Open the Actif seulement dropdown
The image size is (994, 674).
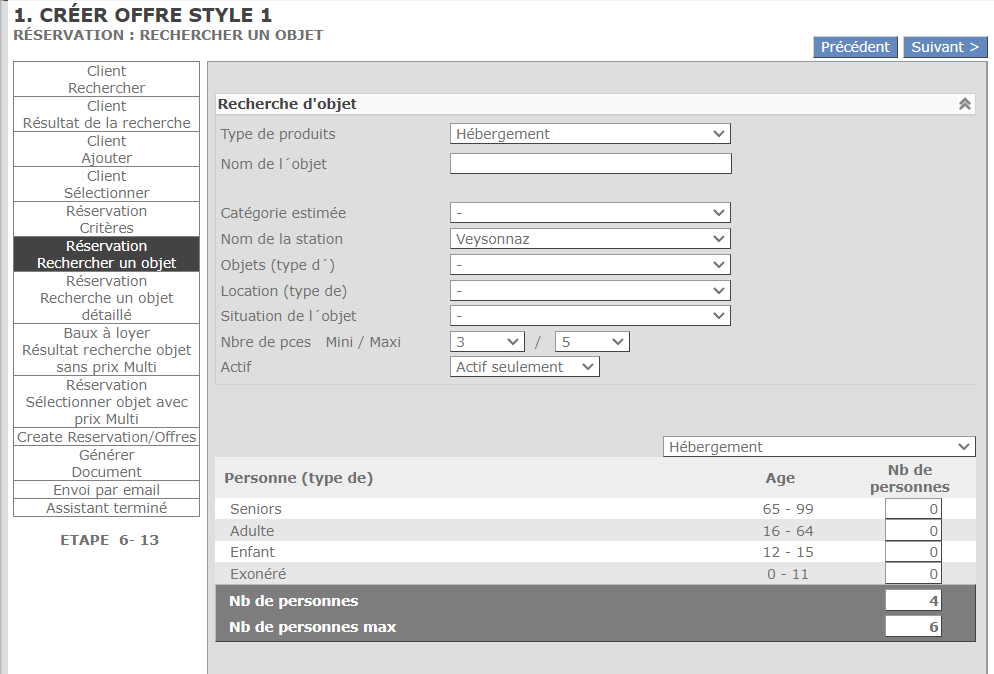pyautogui.click(x=524, y=367)
